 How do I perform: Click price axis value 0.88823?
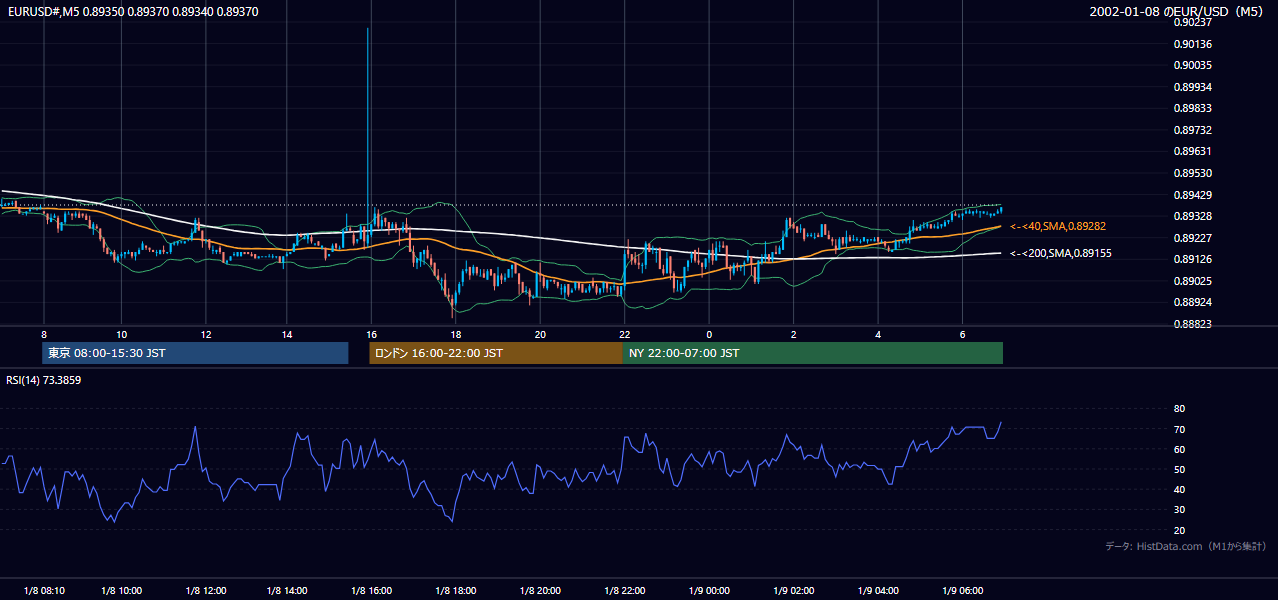1195,324
